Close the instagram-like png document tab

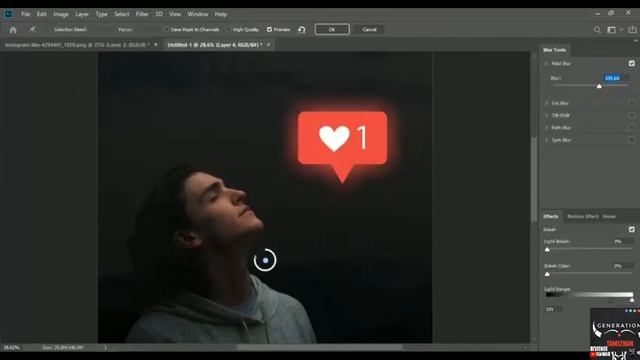[x=156, y=44]
